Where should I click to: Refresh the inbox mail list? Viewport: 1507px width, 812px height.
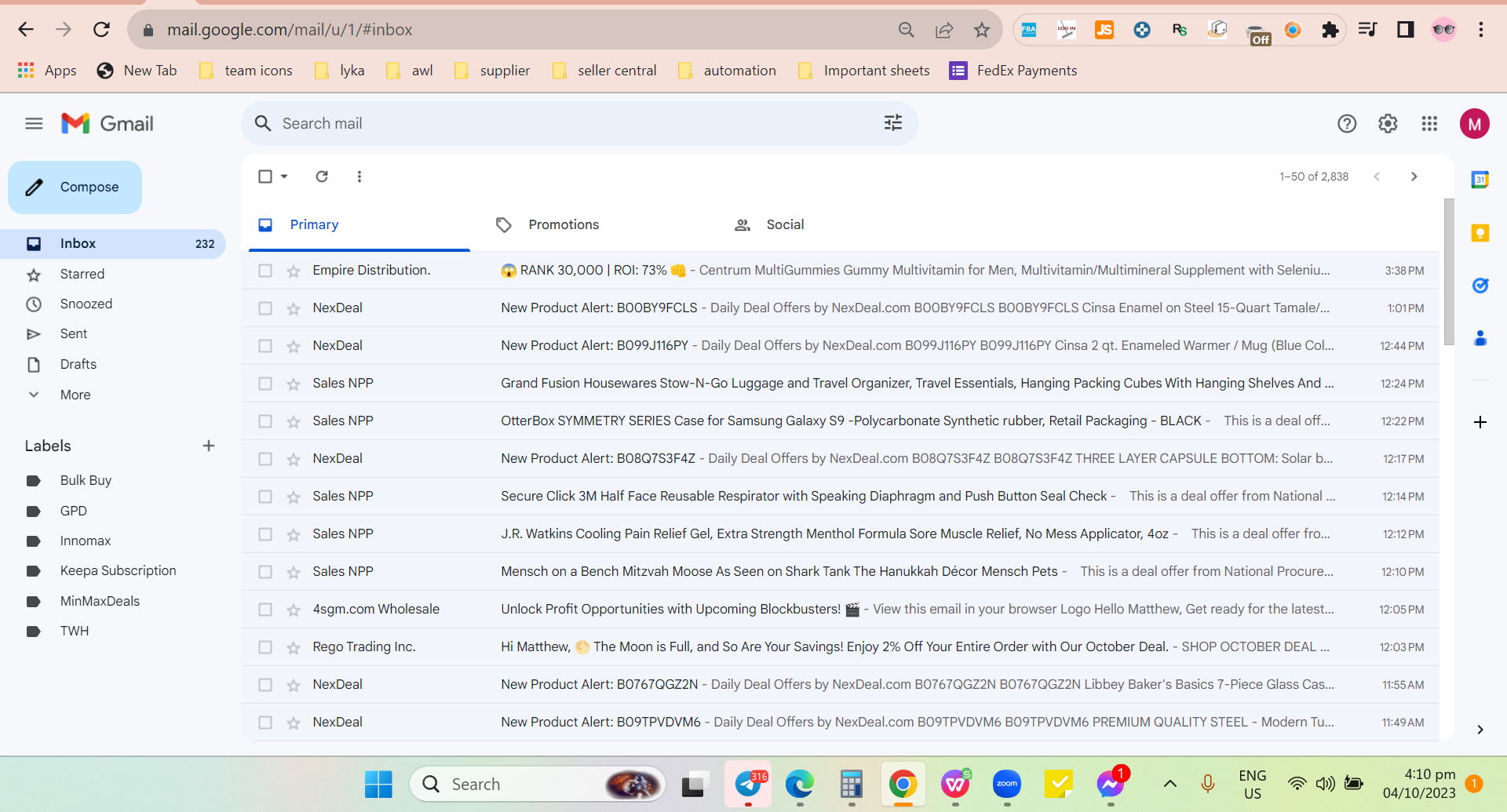pos(322,177)
